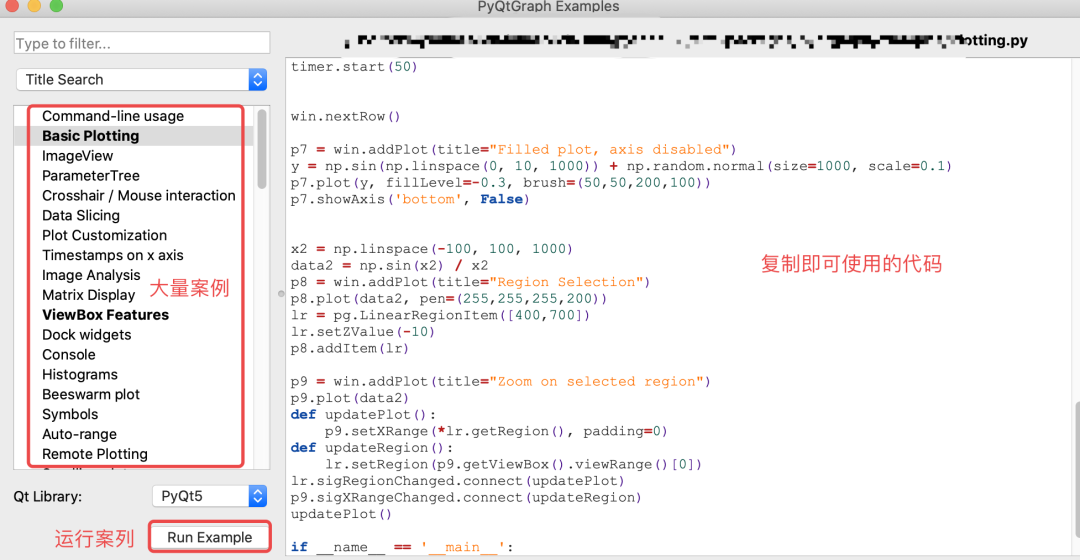Click the "p7.showAxis('bottom', False)" line
The height and width of the screenshot is (560, 1080).
click(x=410, y=199)
